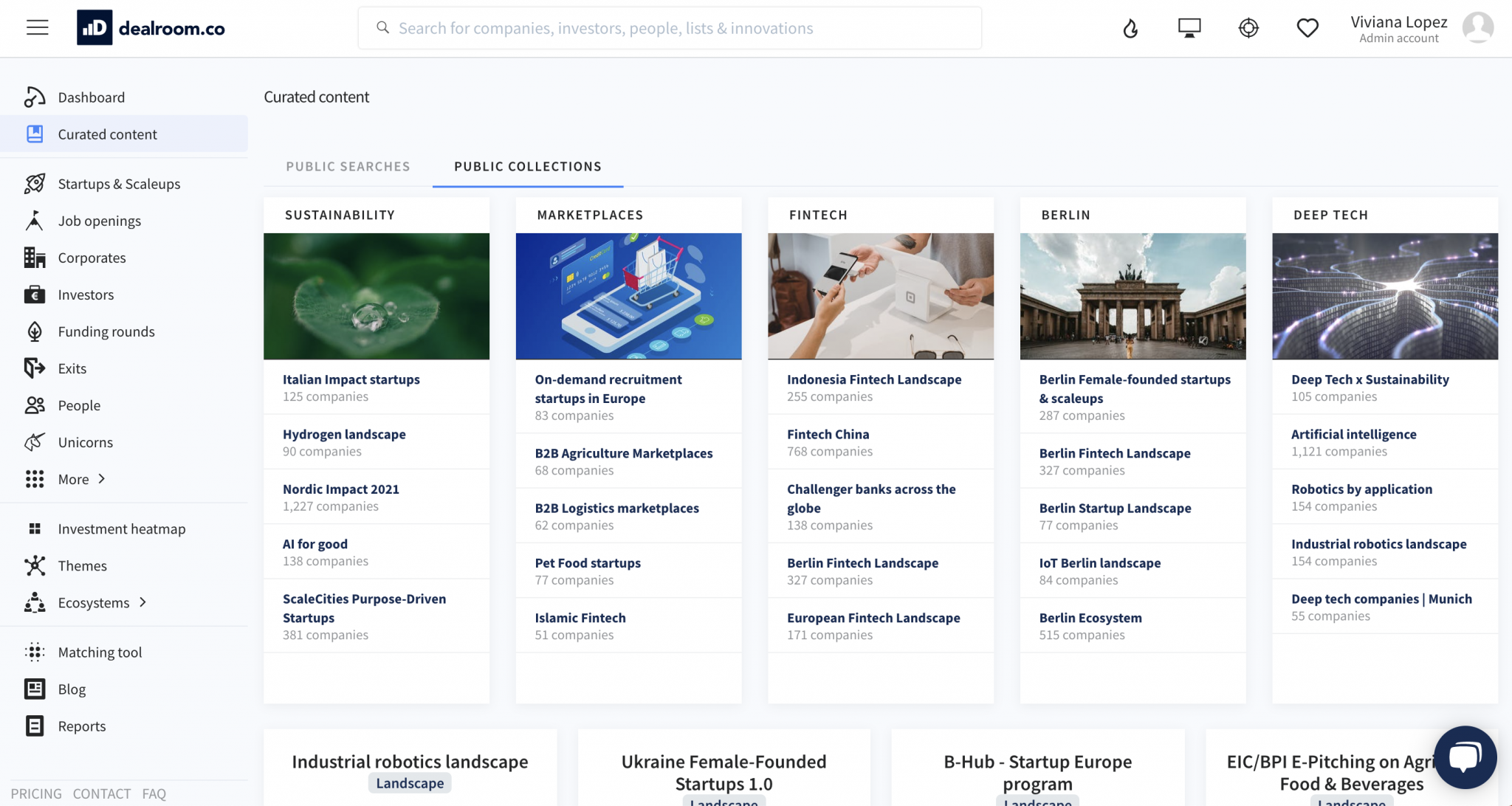Focus the companies search field
The image size is (1512, 806).
point(669,28)
